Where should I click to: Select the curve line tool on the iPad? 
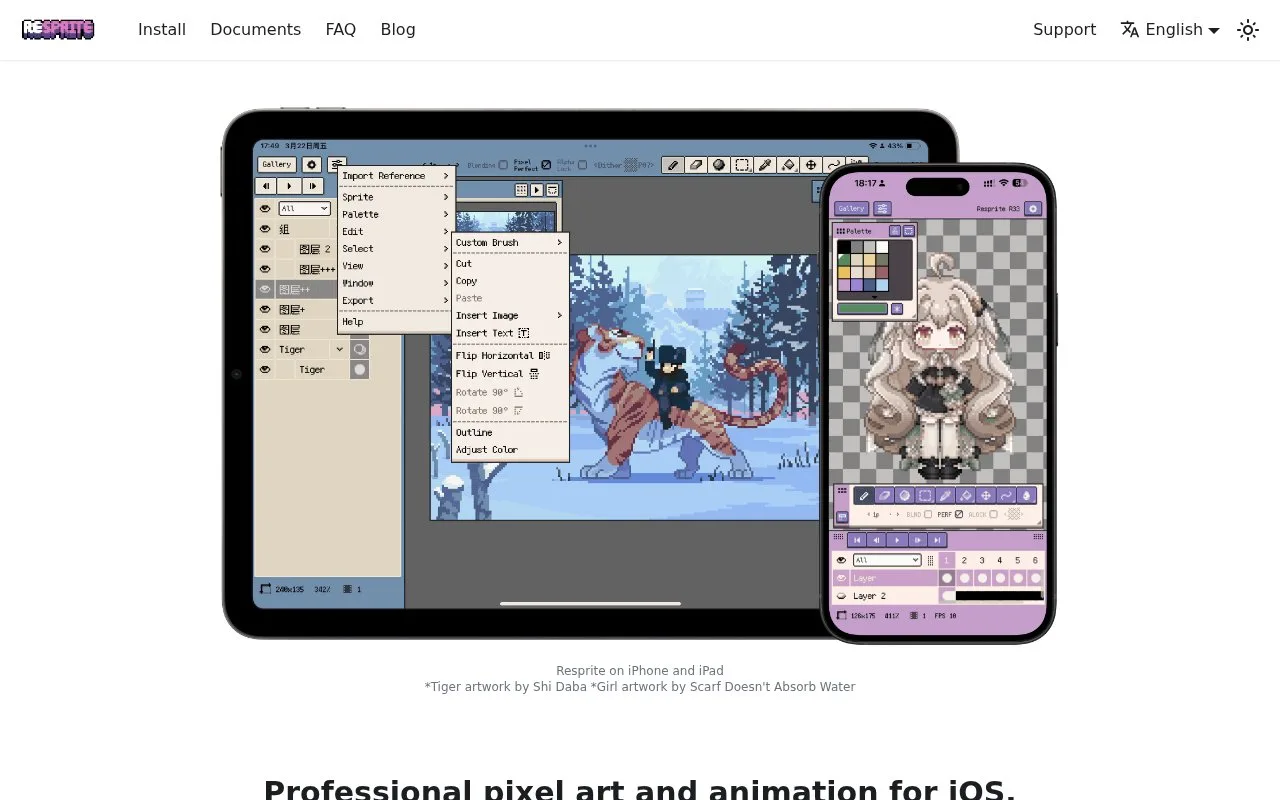click(834, 165)
